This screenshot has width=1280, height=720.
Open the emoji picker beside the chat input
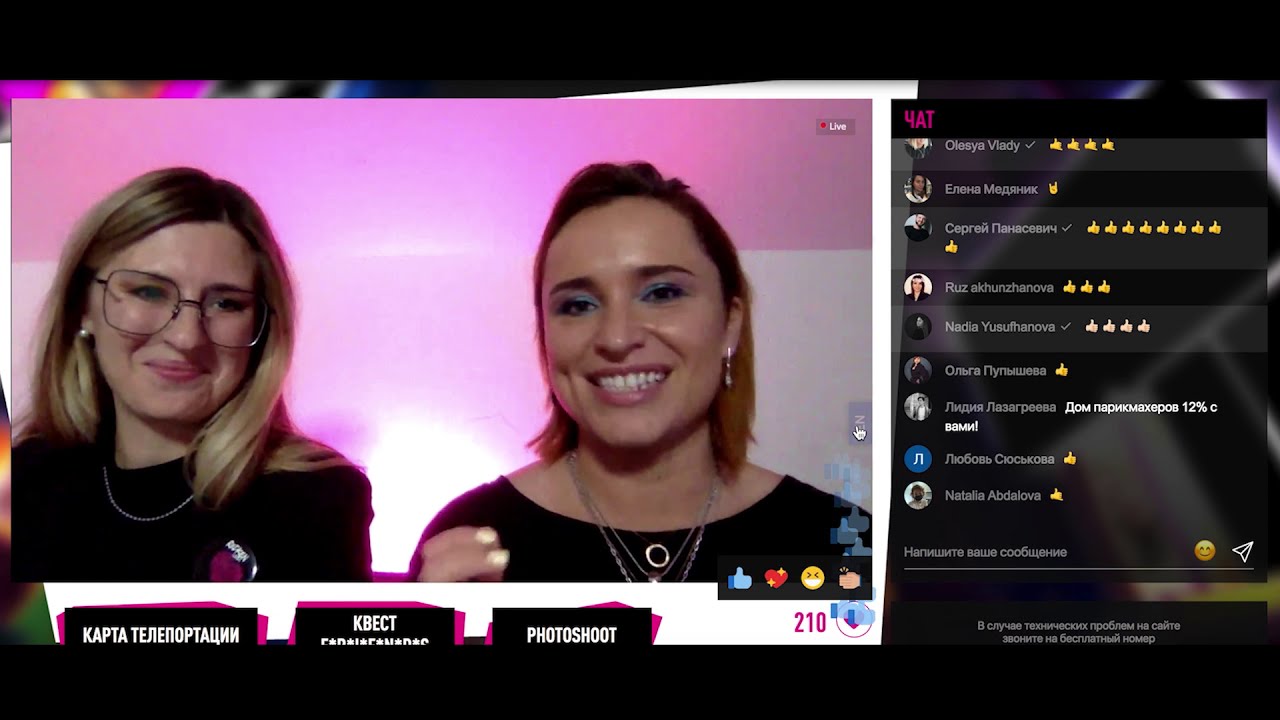point(1204,551)
